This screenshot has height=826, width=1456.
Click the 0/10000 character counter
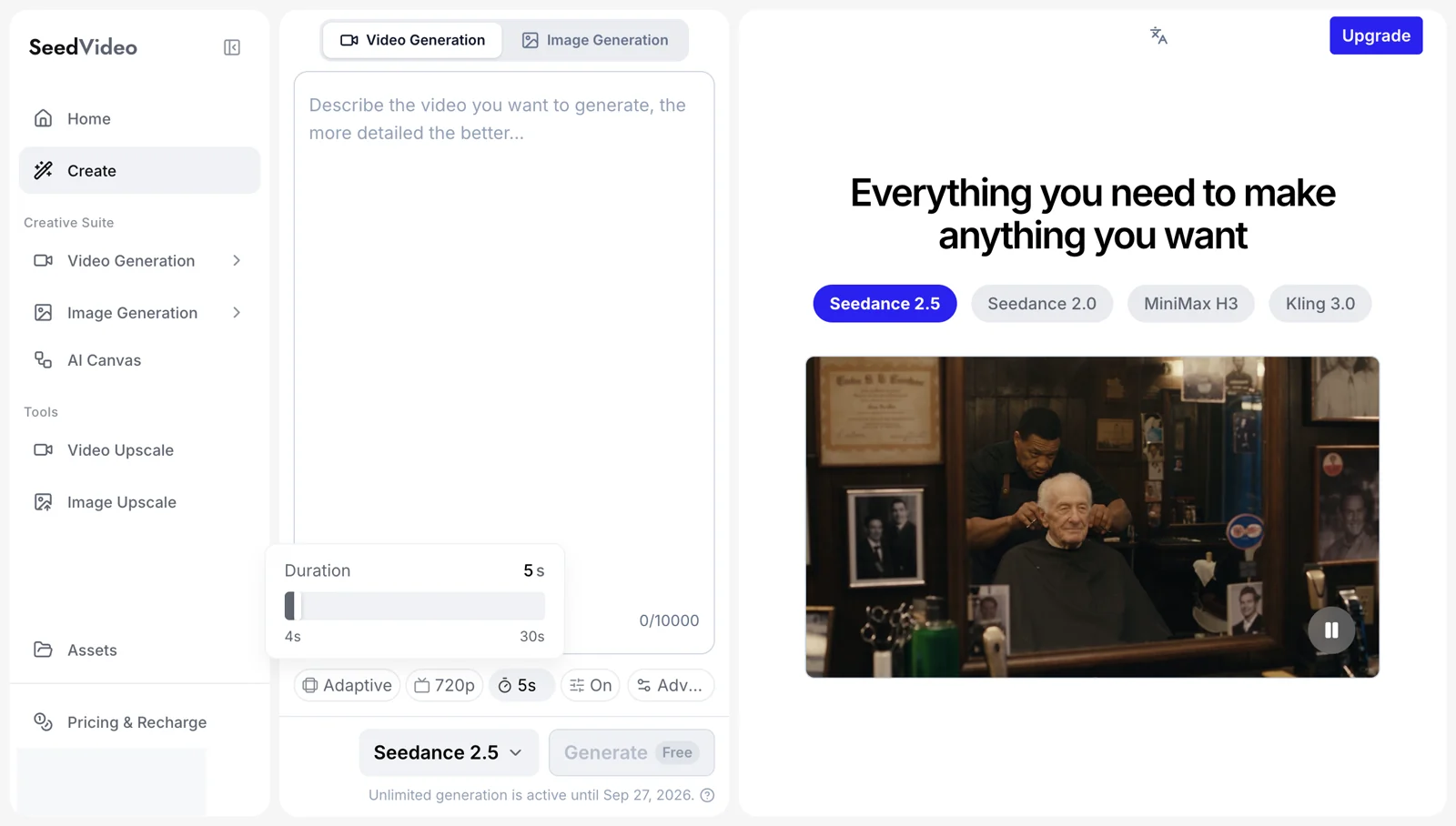pyautogui.click(x=669, y=620)
